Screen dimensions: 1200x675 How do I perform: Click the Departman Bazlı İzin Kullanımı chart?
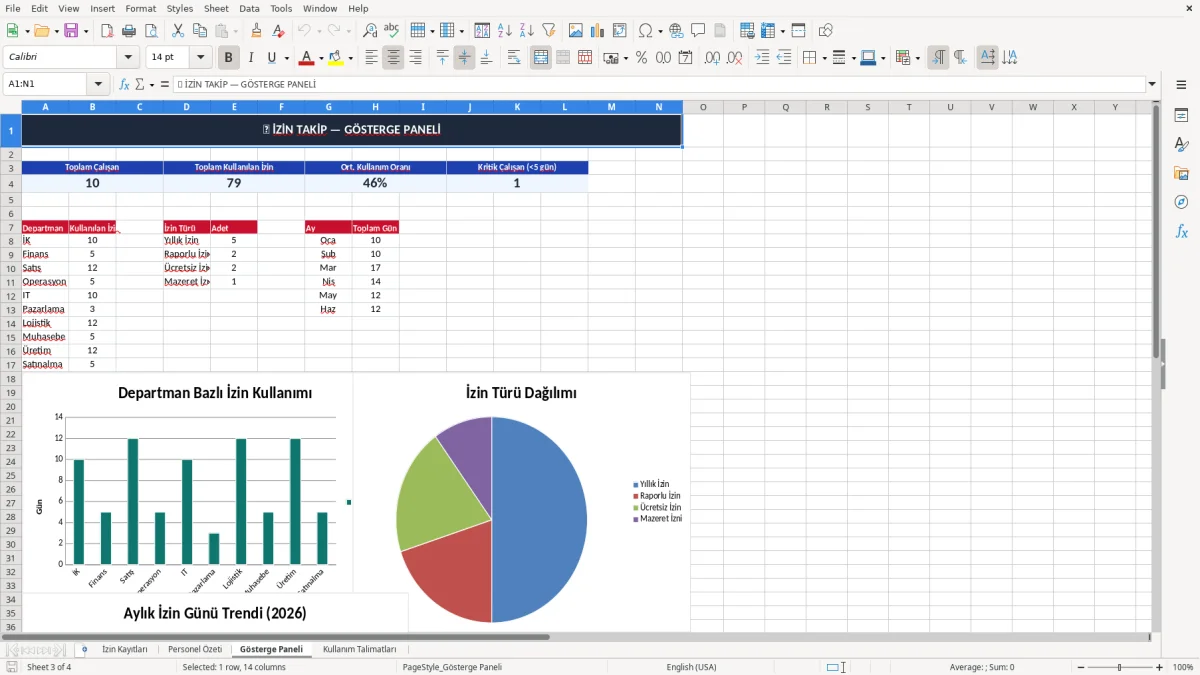pos(186,484)
